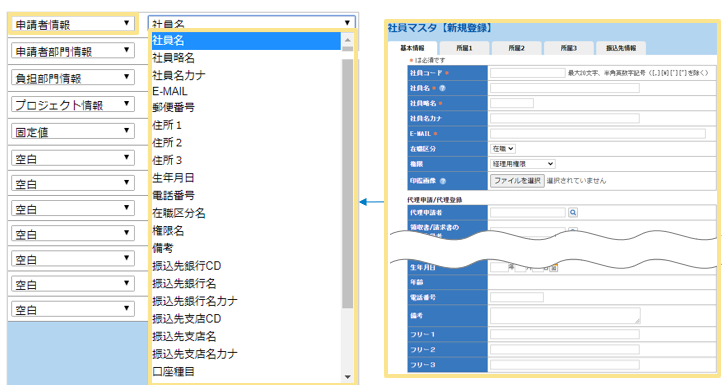The width and height of the screenshot is (726, 385).
Task: Open help icon beside 社員名 label
Action: click(x=442, y=88)
